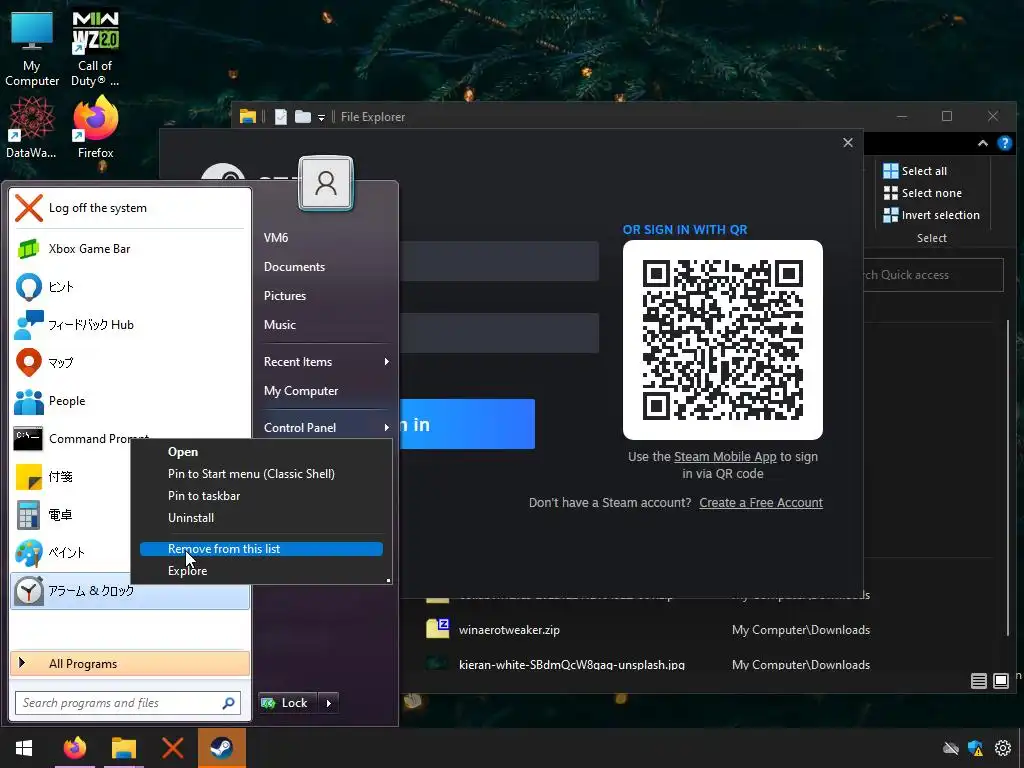Open My Computer desktop icon
This screenshot has height=768, width=1024.
click(31, 49)
